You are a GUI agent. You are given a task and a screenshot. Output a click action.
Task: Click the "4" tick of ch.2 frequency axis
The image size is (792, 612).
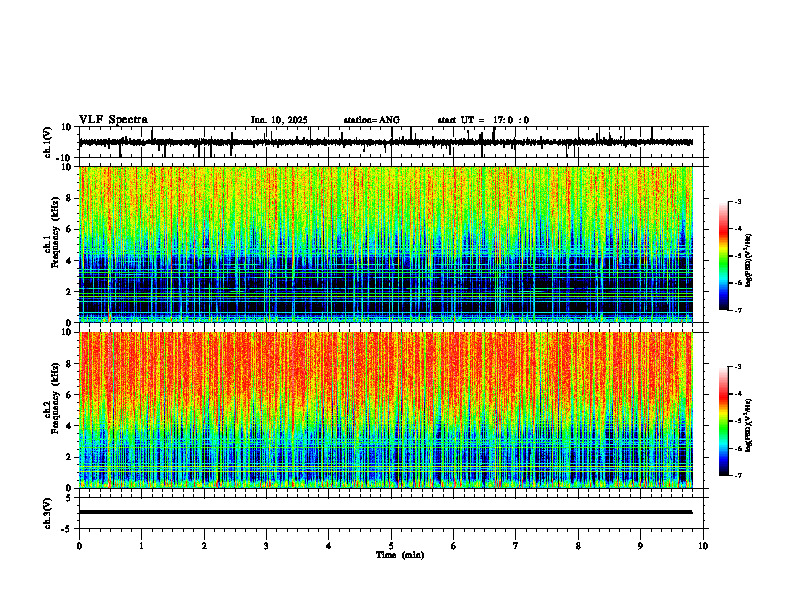point(70,426)
